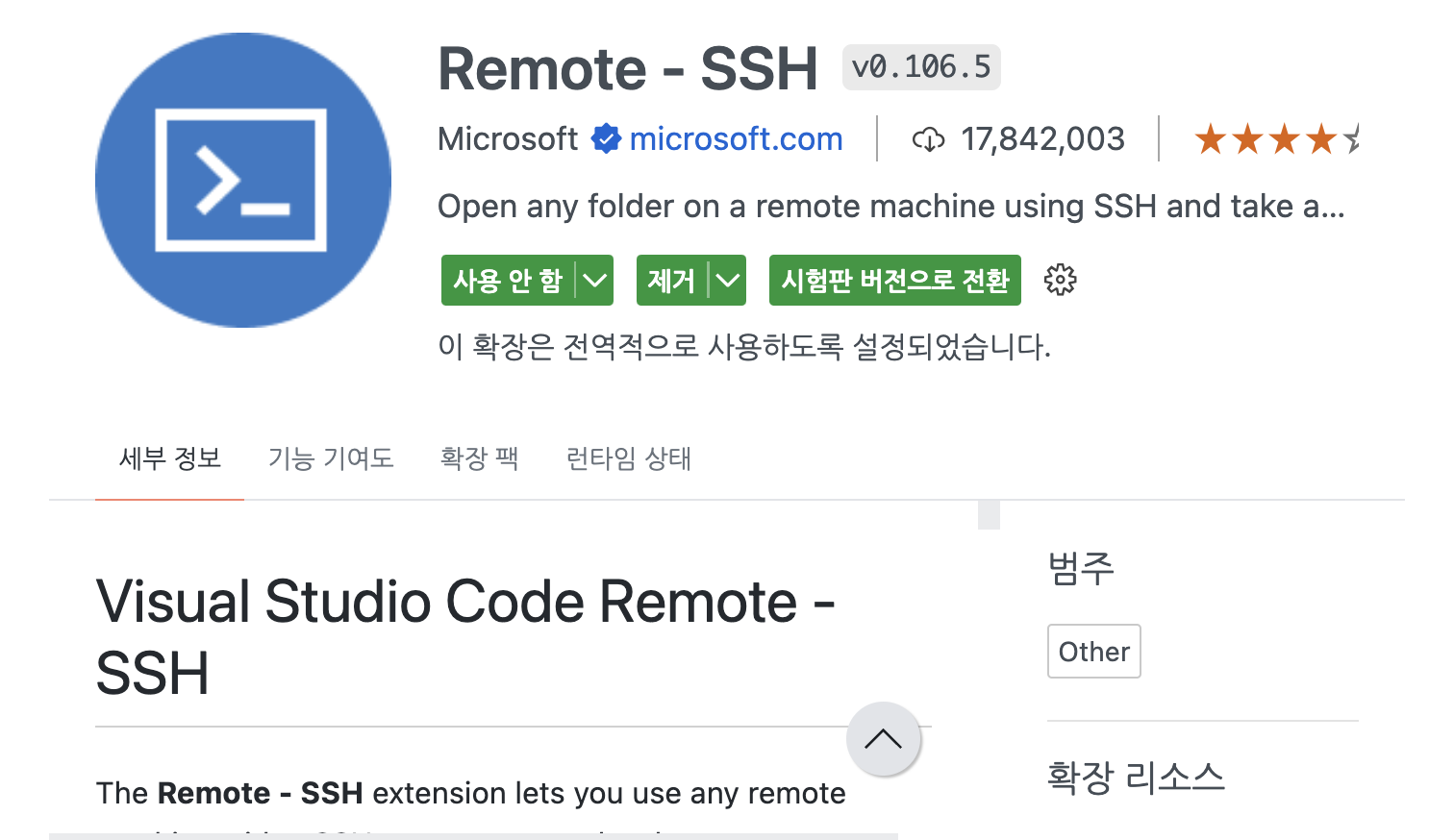The width and height of the screenshot is (1429, 840).
Task: Click the Microsoft publisher name
Action: pos(508,139)
